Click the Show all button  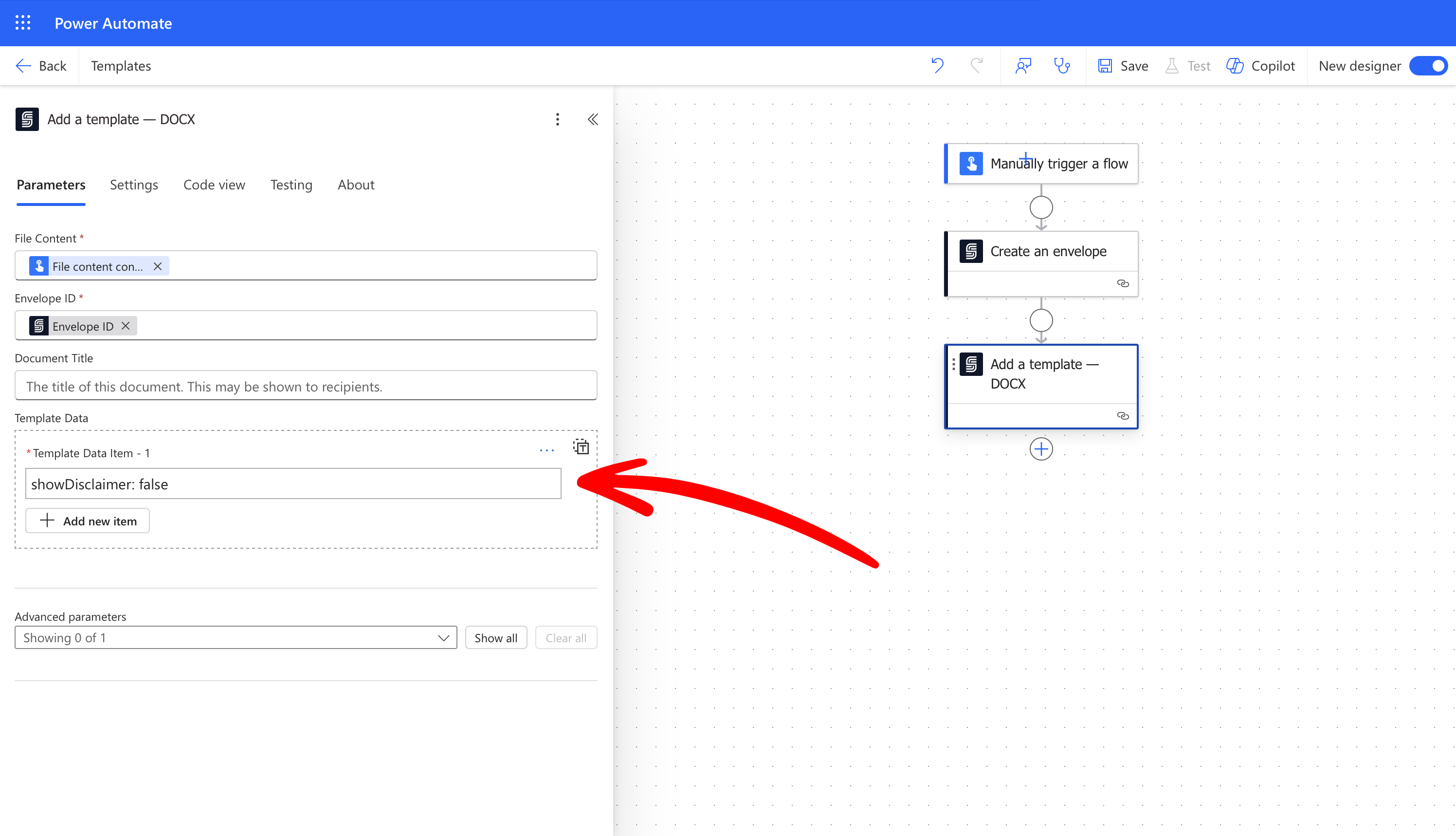pyautogui.click(x=496, y=638)
